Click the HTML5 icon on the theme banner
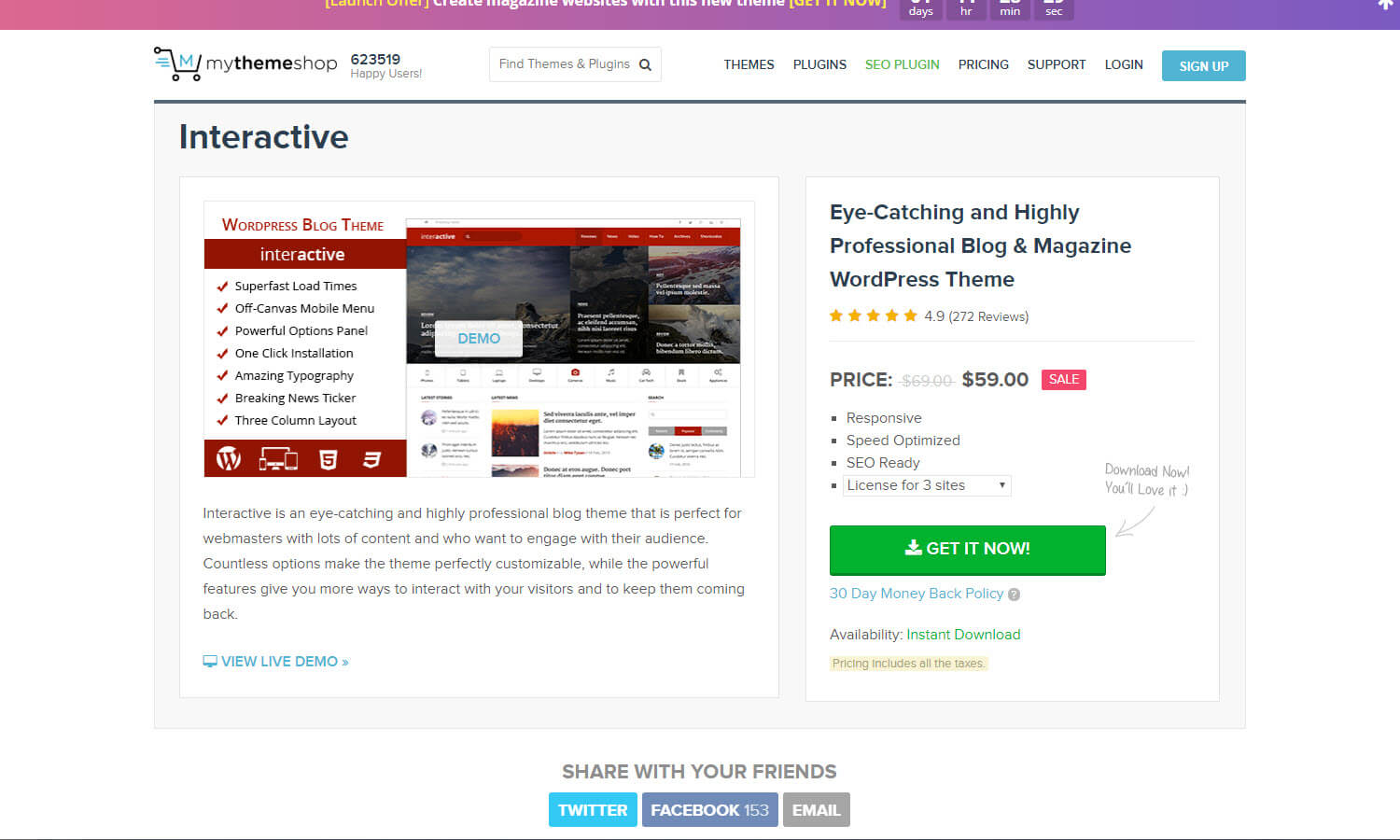This screenshot has height=840, width=1400. (329, 458)
